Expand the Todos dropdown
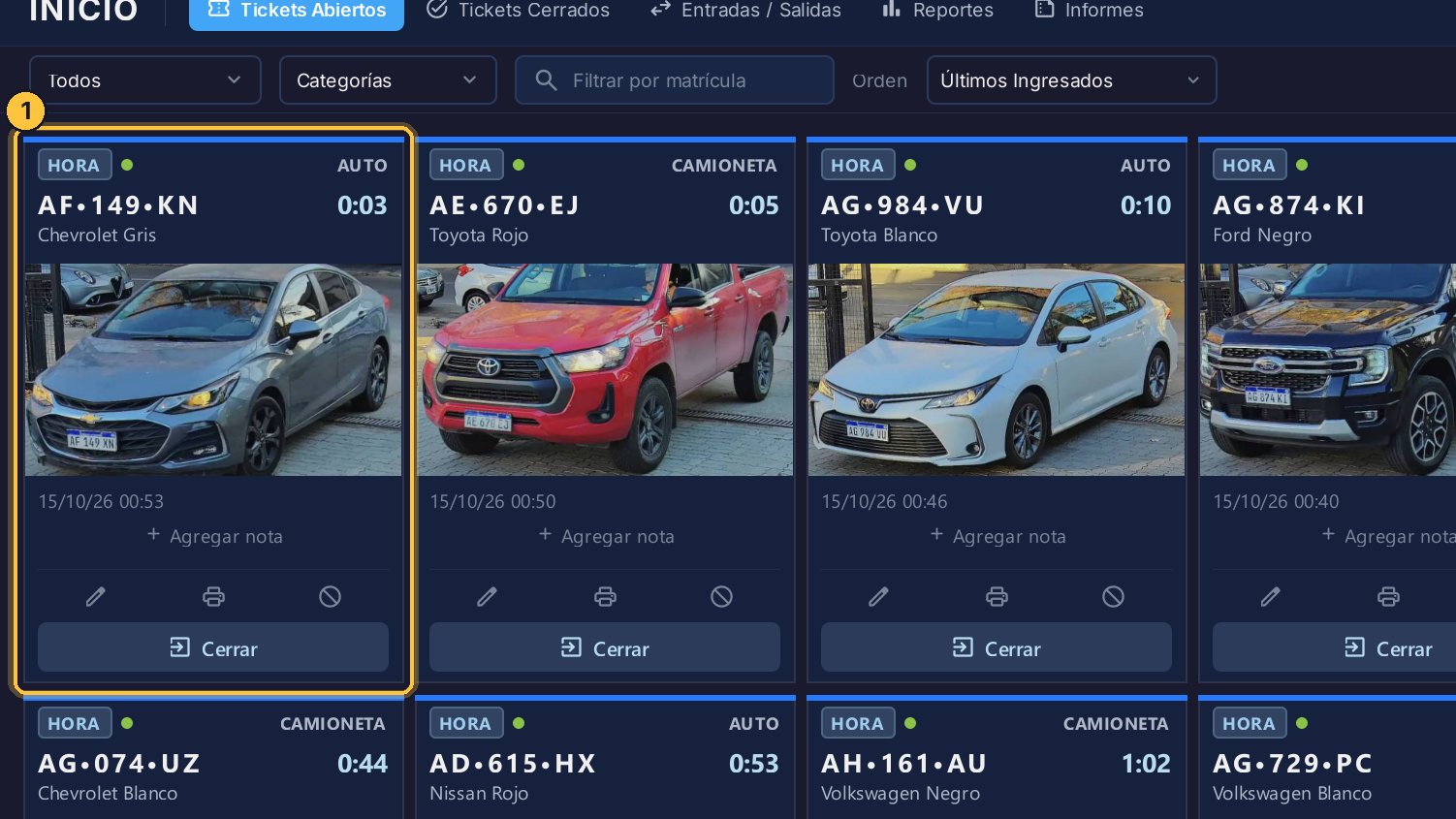The image size is (1456, 819). point(145,80)
